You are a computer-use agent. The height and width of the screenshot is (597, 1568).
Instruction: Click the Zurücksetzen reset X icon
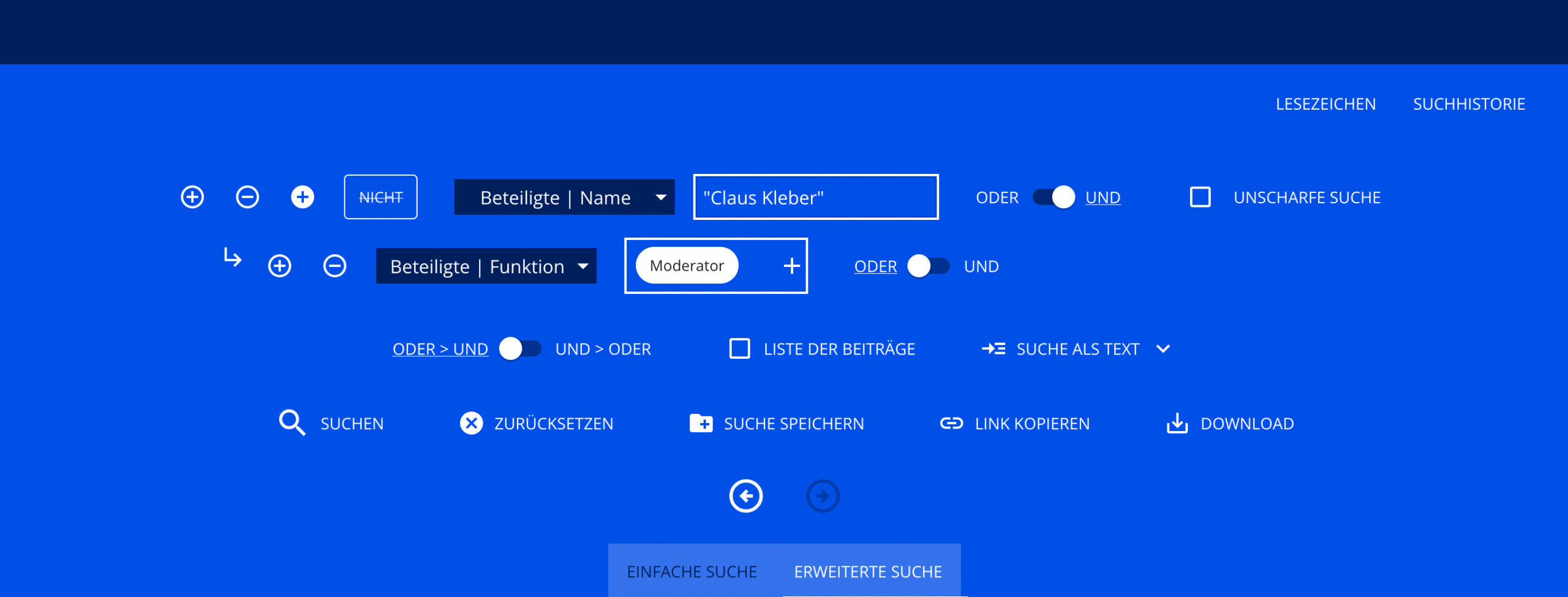(x=471, y=423)
